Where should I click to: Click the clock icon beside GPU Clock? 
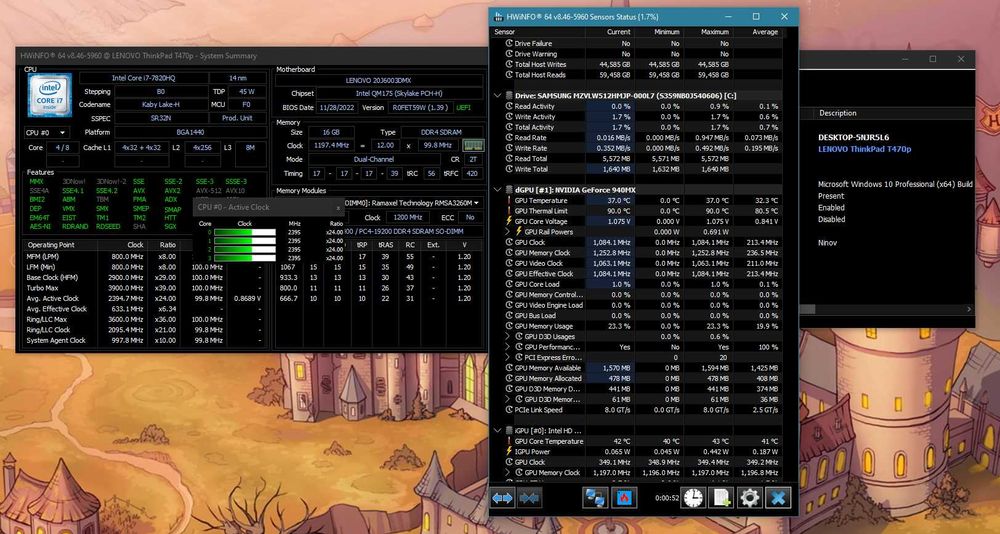509,242
